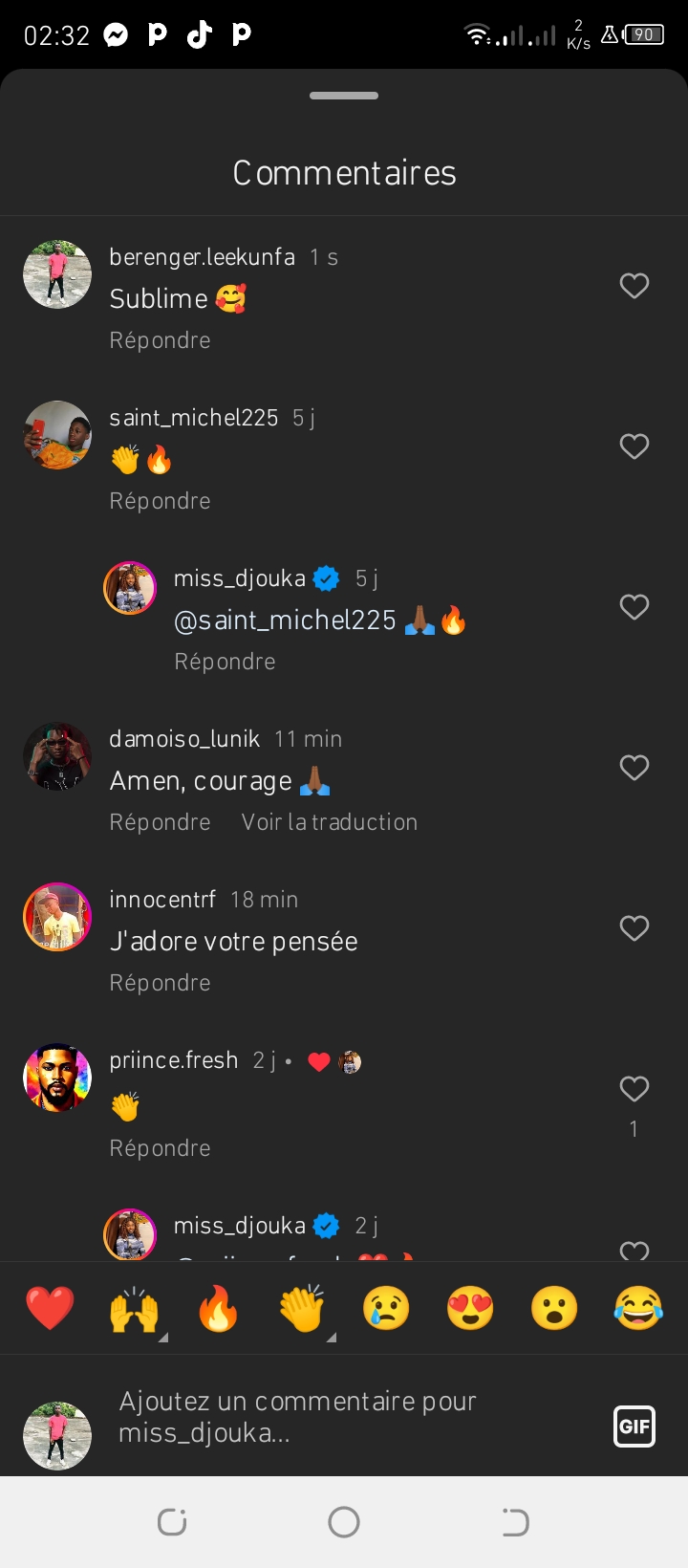View priince.fresh's profile picture

(57, 1078)
